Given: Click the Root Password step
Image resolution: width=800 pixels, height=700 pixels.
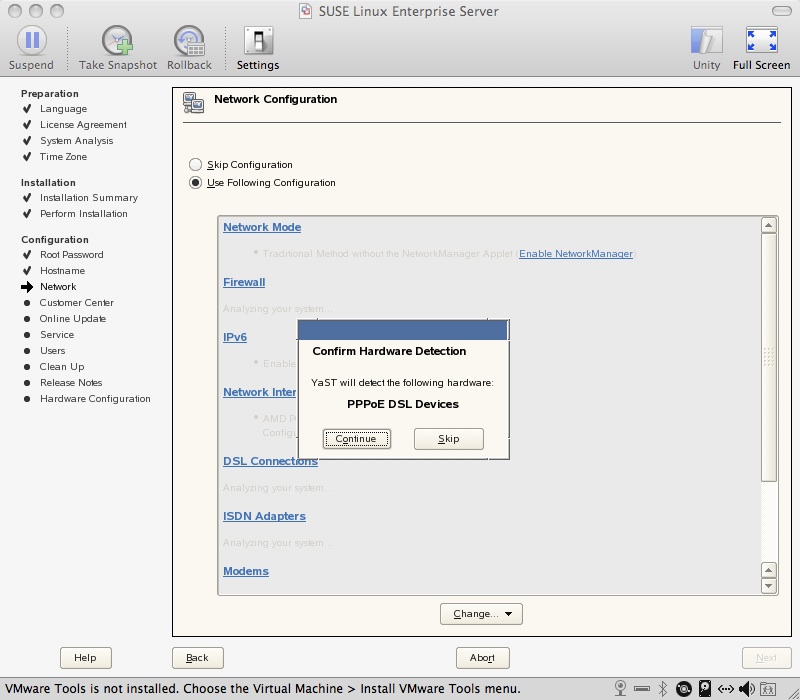Looking at the screenshot, I should click(x=71, y=255).
